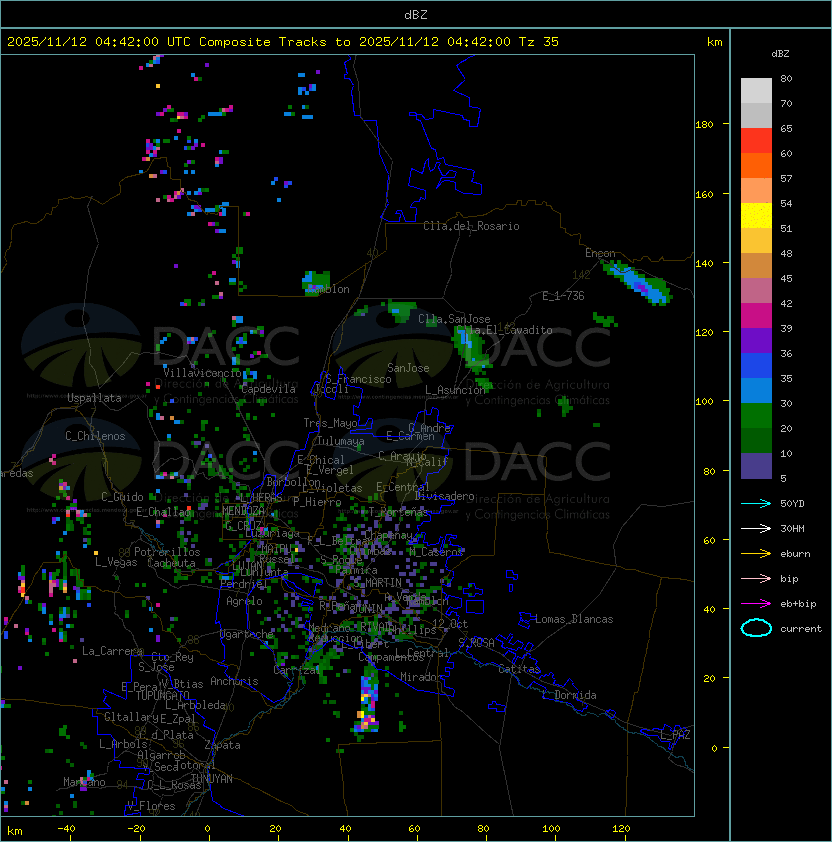Pick the red 60 dBZ legend swatch
Image resolution: width=832 pixels, height=842 pixels.
point(756,141)
